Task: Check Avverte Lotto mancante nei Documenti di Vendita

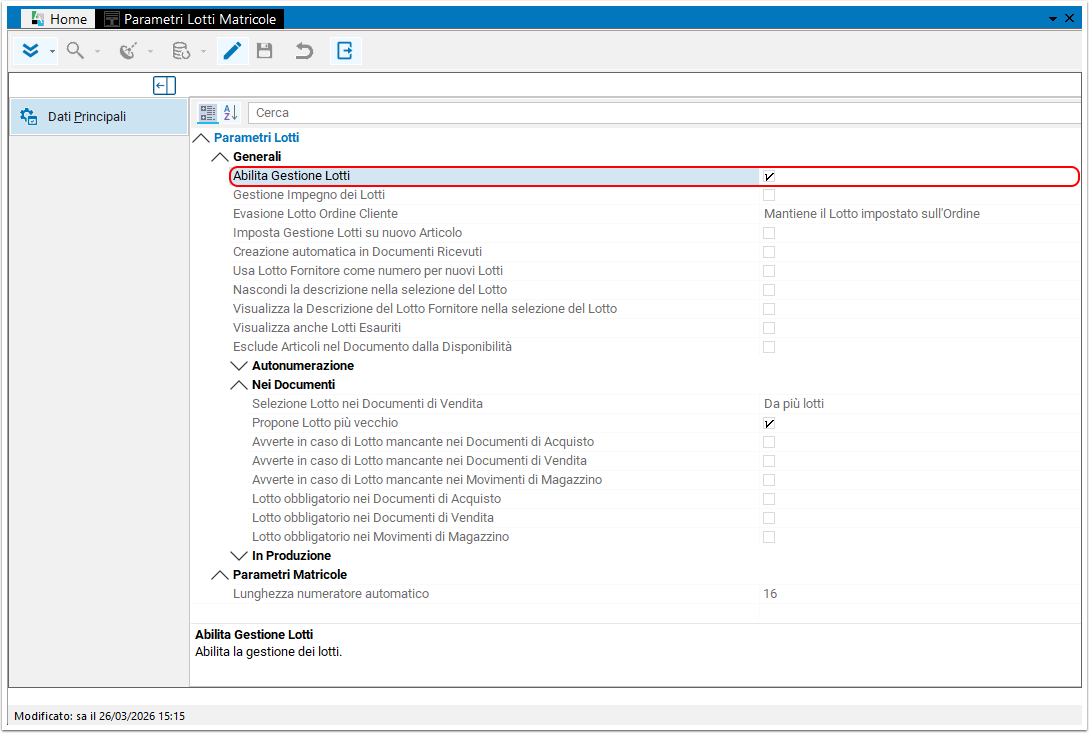Action: pos(769,461)
